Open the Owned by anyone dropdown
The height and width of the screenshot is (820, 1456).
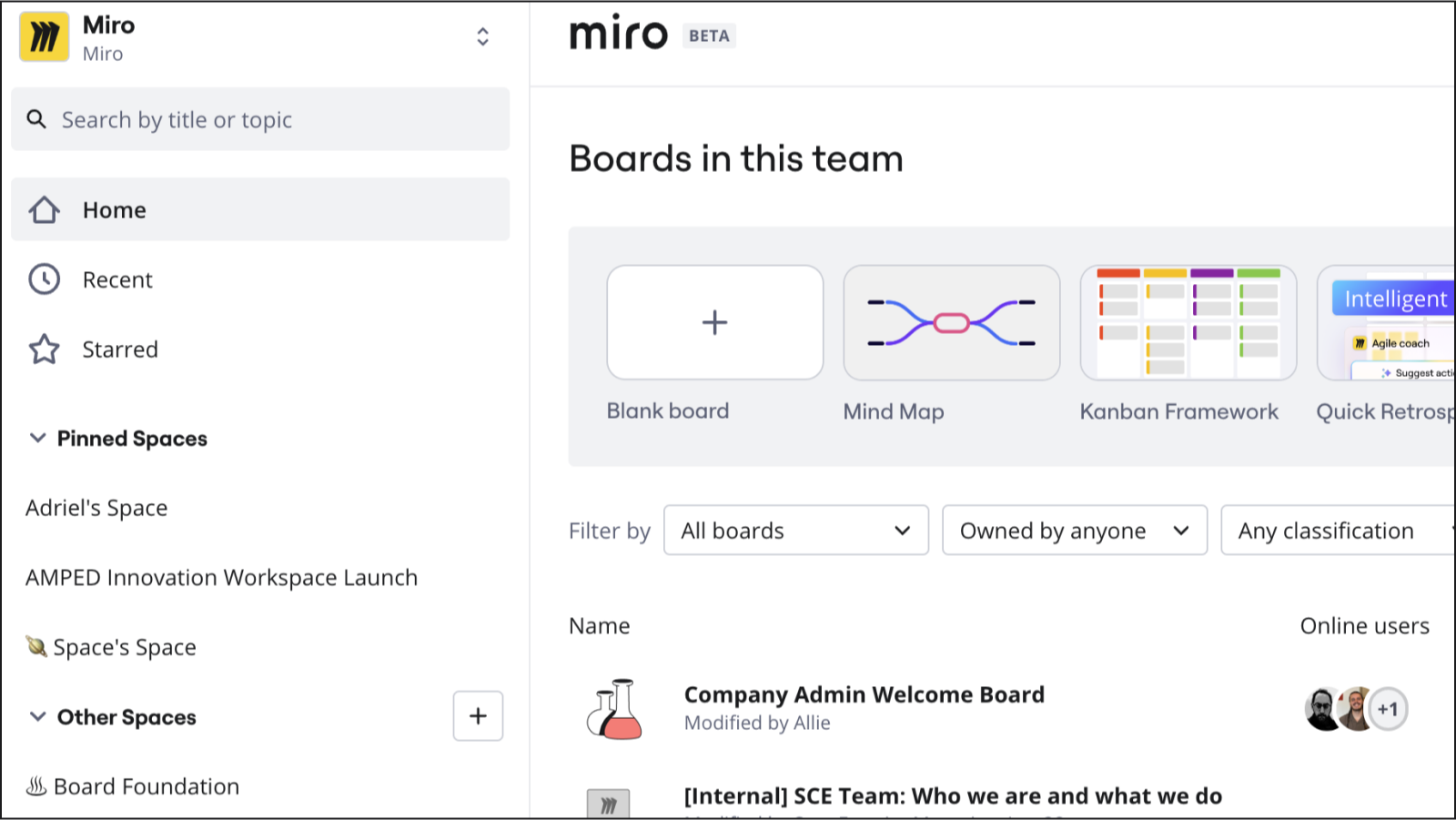click(1074, 530)
